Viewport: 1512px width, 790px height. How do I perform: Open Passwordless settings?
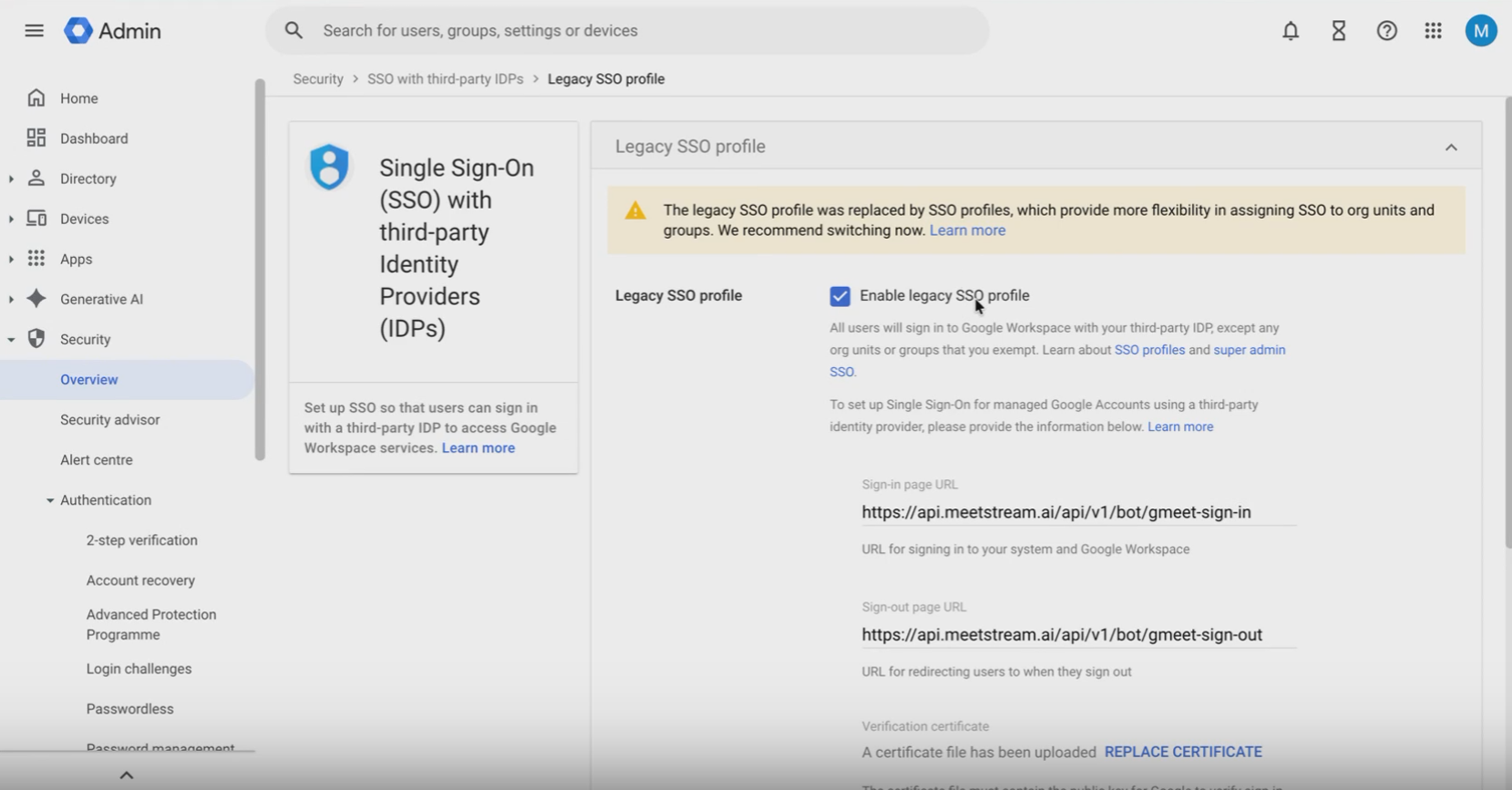click(129, 709)
